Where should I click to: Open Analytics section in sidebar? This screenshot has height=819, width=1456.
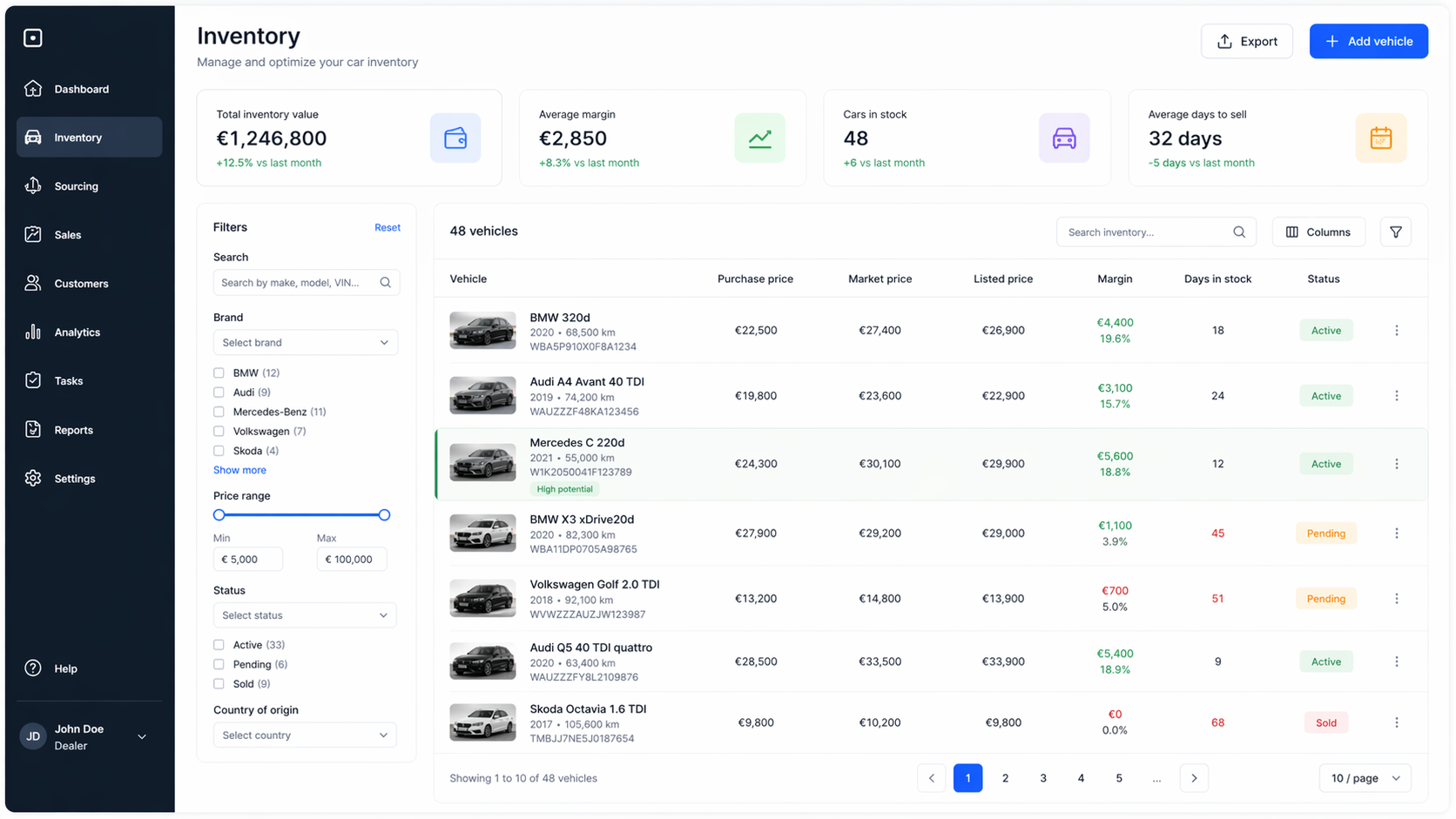pos(89,332)
